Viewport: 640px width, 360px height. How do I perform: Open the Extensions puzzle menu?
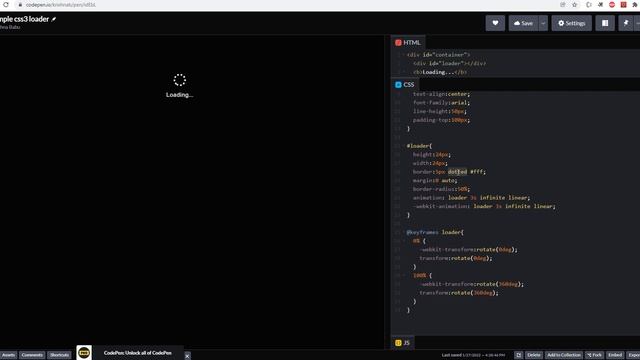tap(635, 4)
